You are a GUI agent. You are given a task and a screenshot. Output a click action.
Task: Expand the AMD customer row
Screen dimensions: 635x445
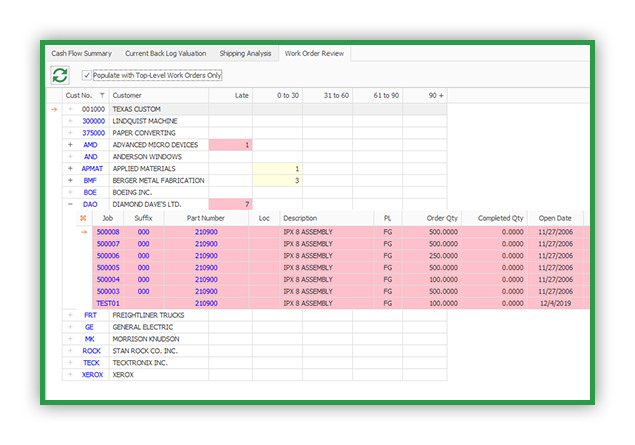click(x=70, y=145)
